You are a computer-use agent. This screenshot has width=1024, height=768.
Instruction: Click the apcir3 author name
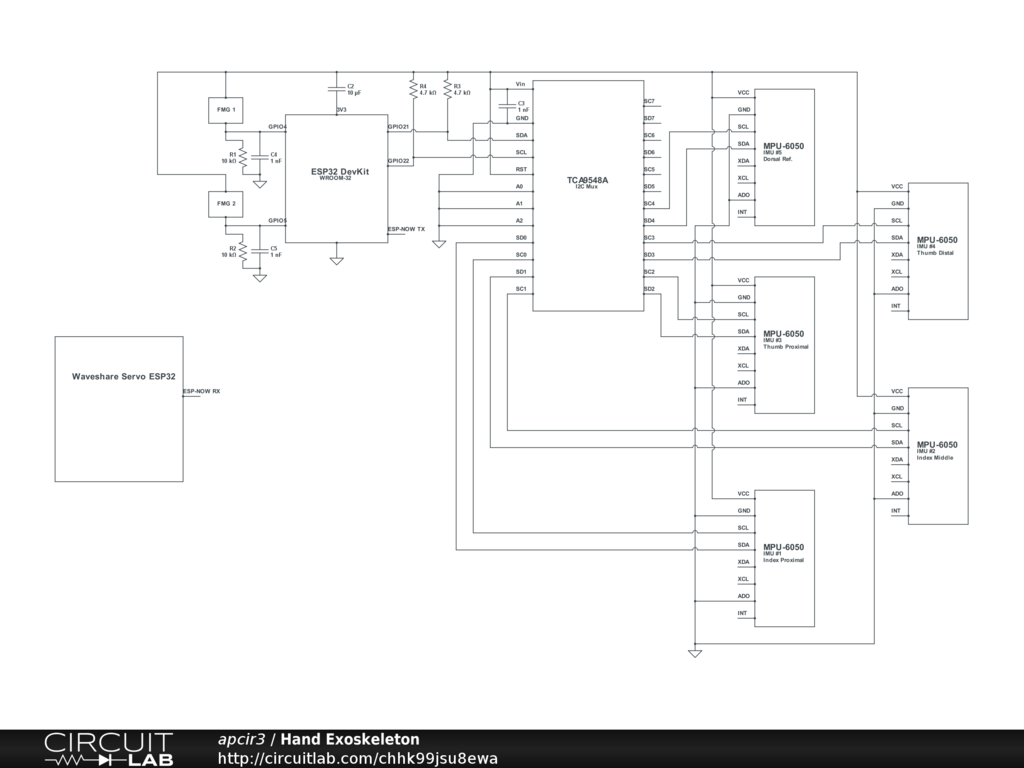[x=242, y=740]
